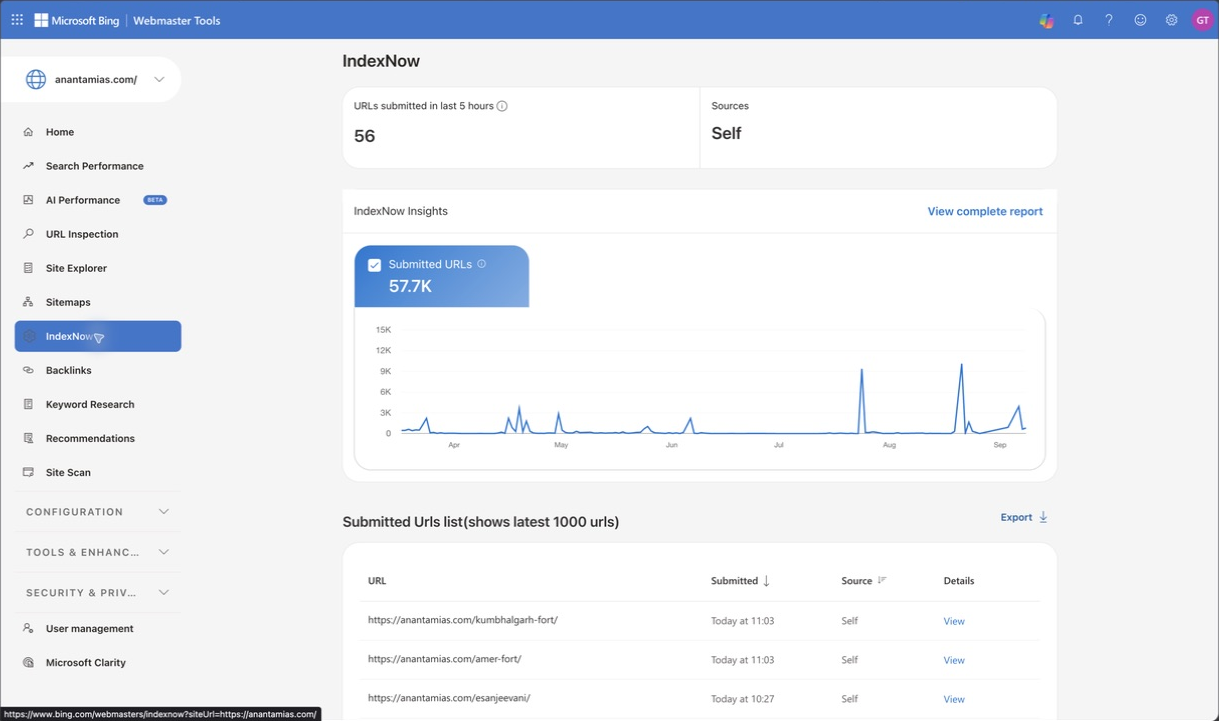The width and height of the screenshot is (1219, 721).
Task: Click the Sources 'Self' value
Action: point(726,134)
